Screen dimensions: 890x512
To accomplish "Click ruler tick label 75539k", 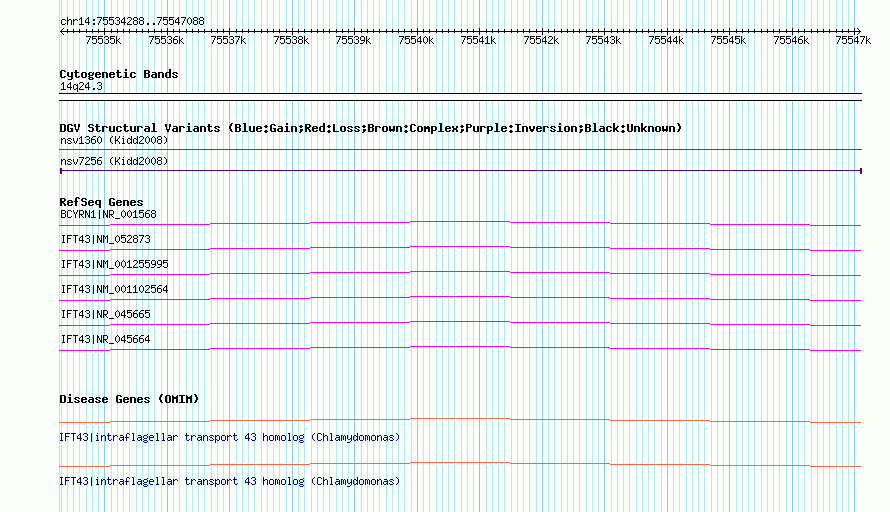I will (353, 40).
